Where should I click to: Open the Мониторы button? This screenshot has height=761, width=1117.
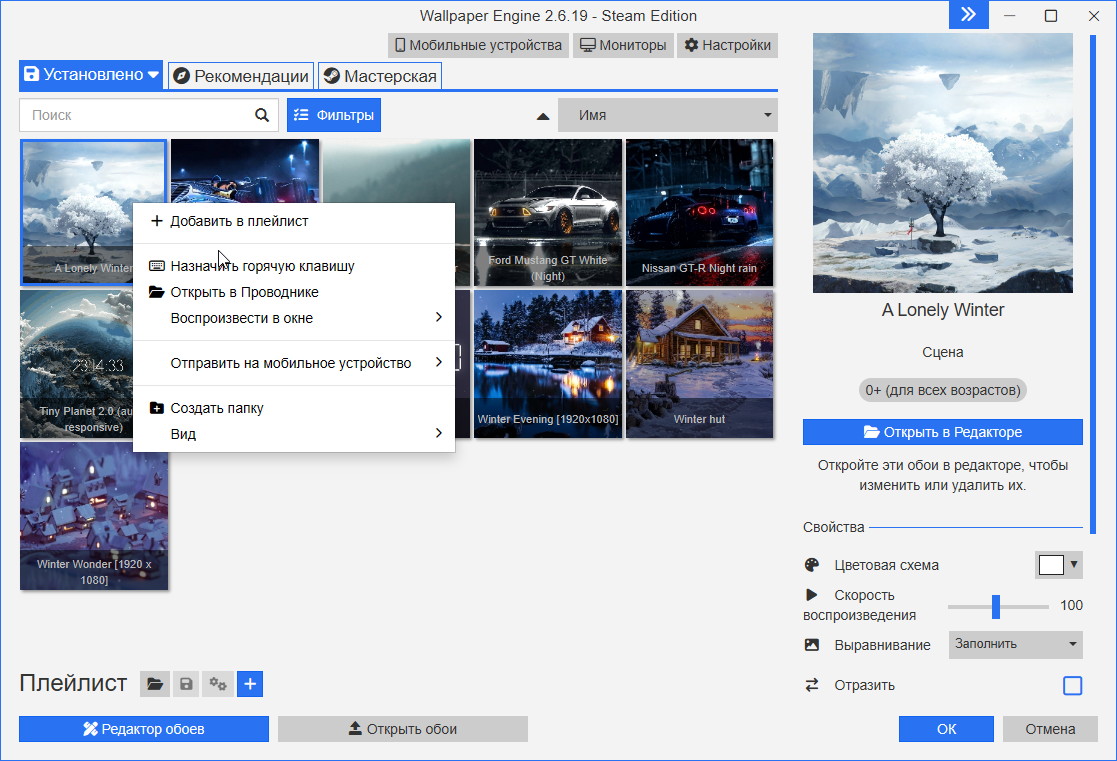coord(623,45)
